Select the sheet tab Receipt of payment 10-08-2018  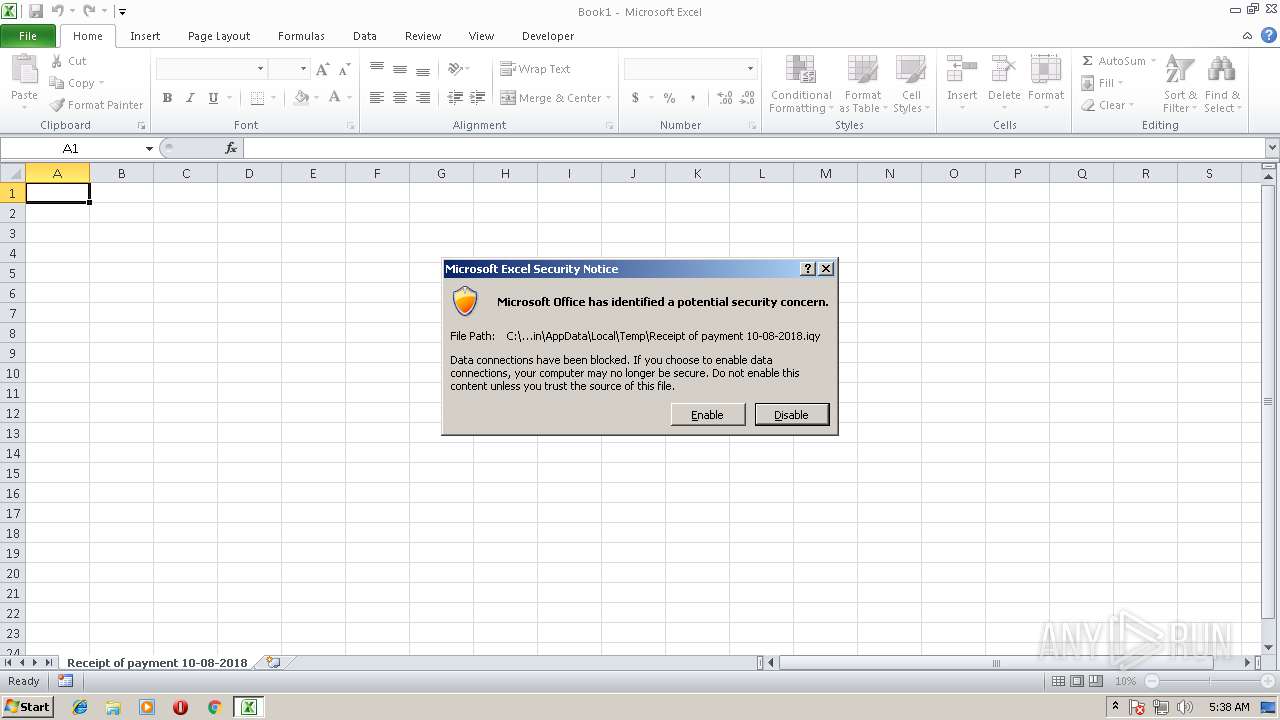pos(157,663)
